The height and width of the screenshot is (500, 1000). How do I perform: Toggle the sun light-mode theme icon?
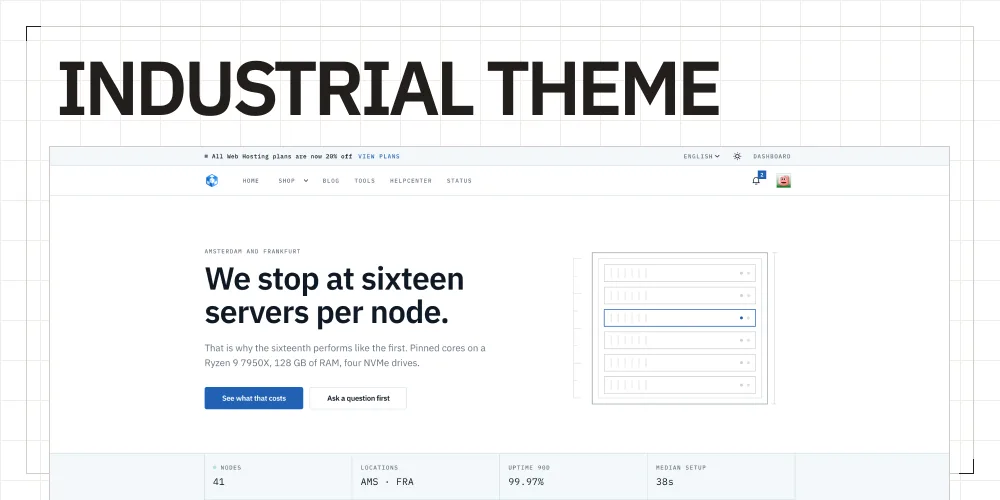click(737, 156)
